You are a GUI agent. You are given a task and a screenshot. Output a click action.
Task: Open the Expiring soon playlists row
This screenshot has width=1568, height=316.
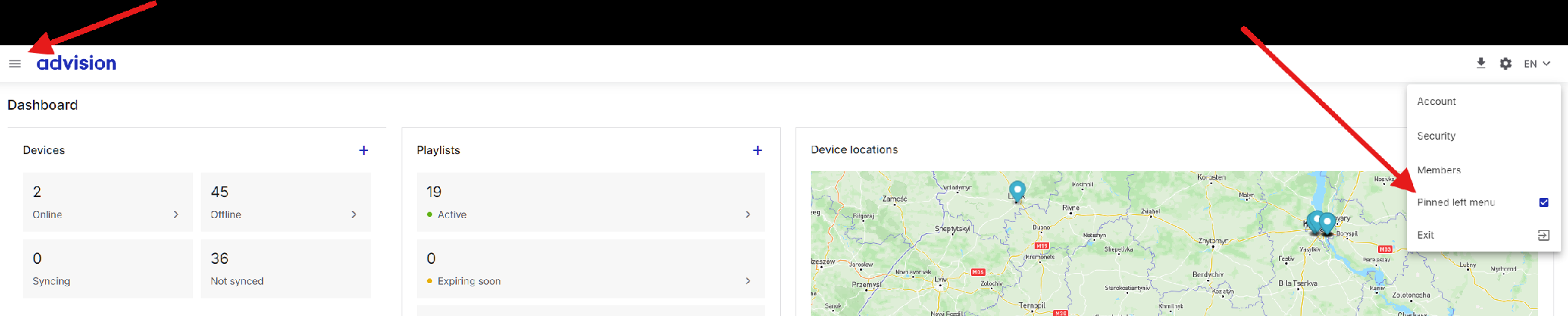591,268
